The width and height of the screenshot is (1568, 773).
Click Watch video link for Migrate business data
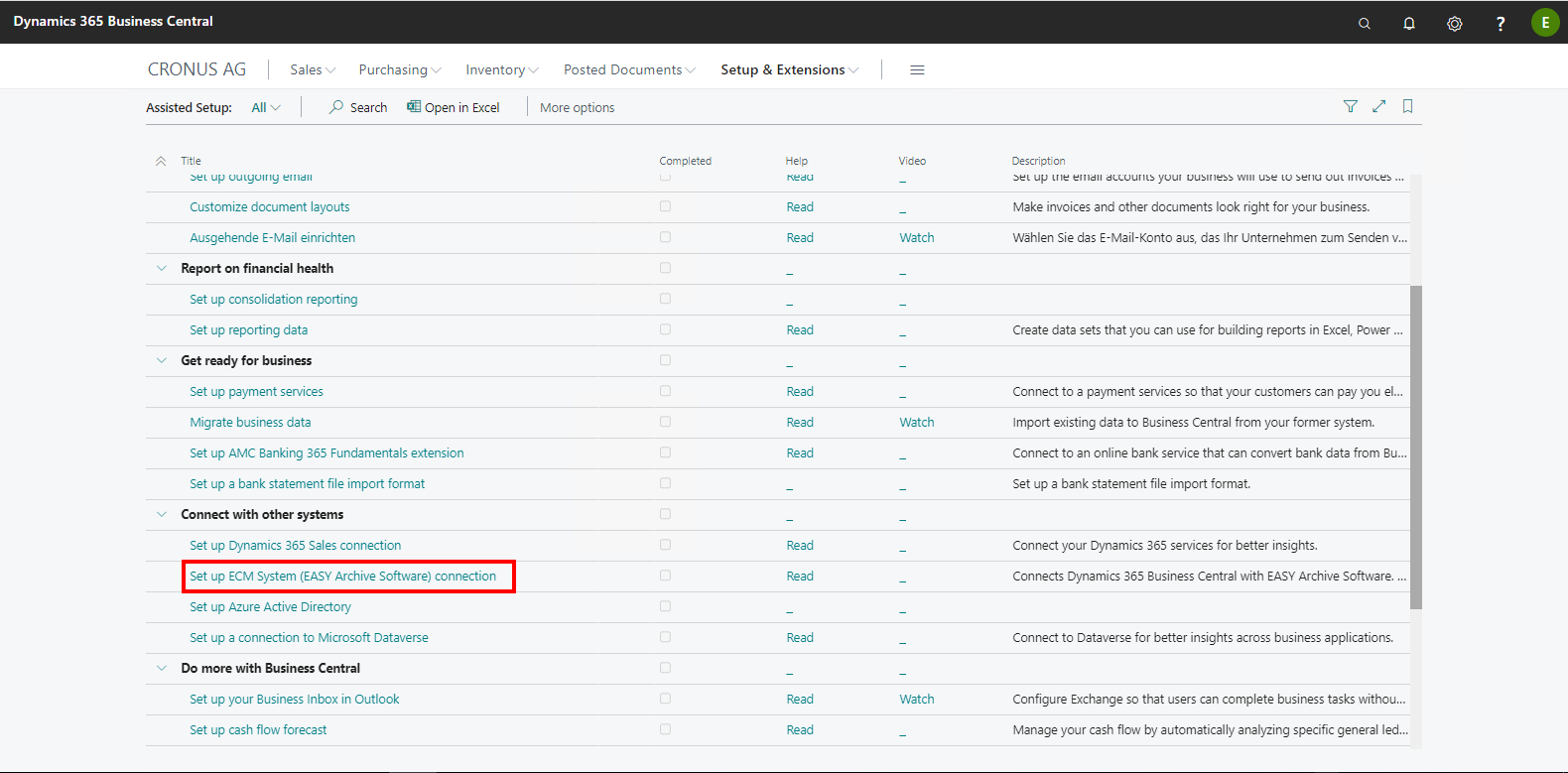click(917, 422)
